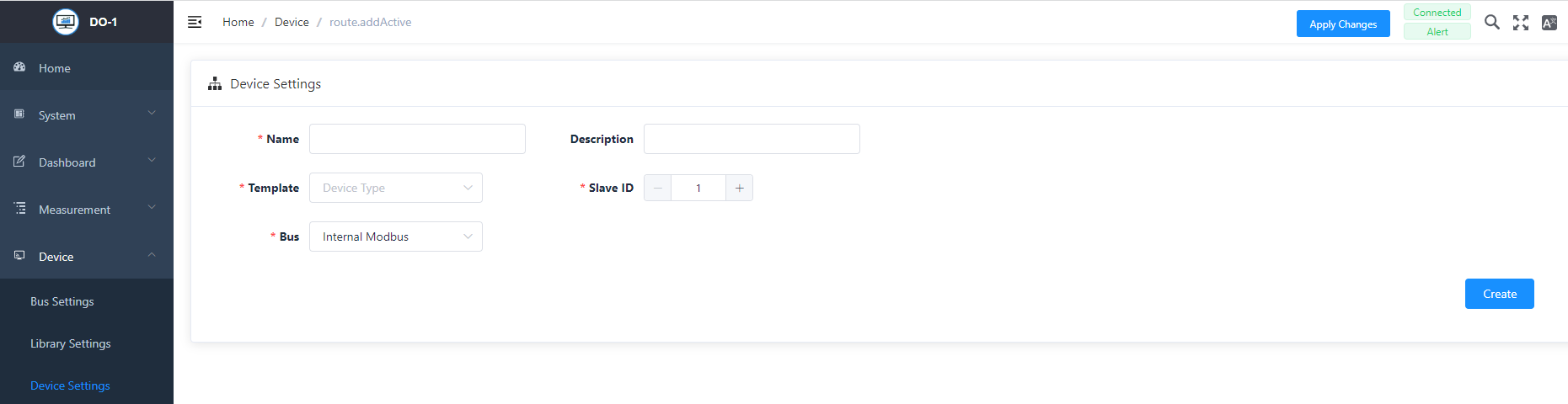
Task: Open the Bus Internal Modbus dropdown
Action: click(x=395, y=237)
